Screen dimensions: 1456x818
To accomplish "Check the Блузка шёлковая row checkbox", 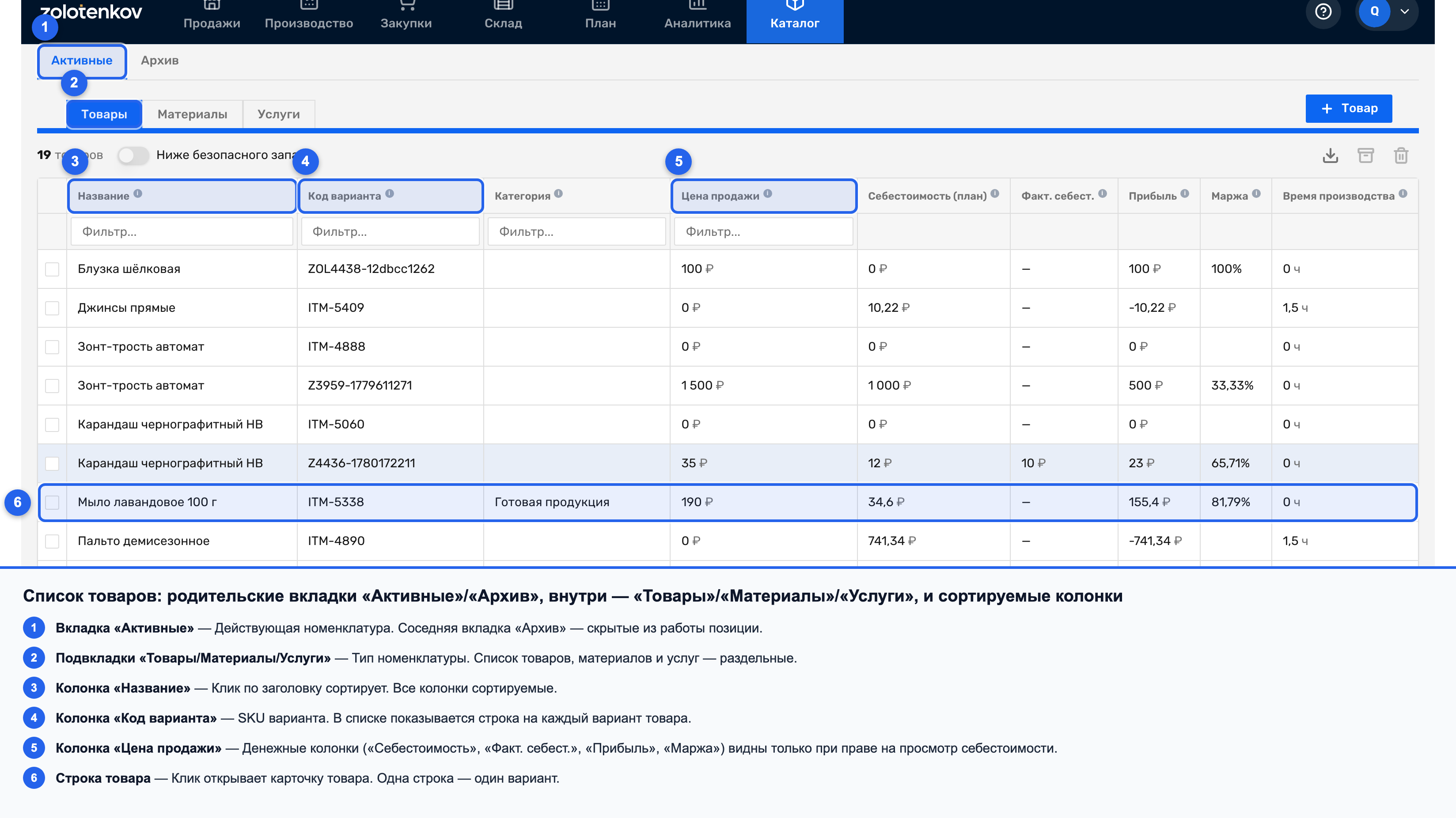I will 52,269.
